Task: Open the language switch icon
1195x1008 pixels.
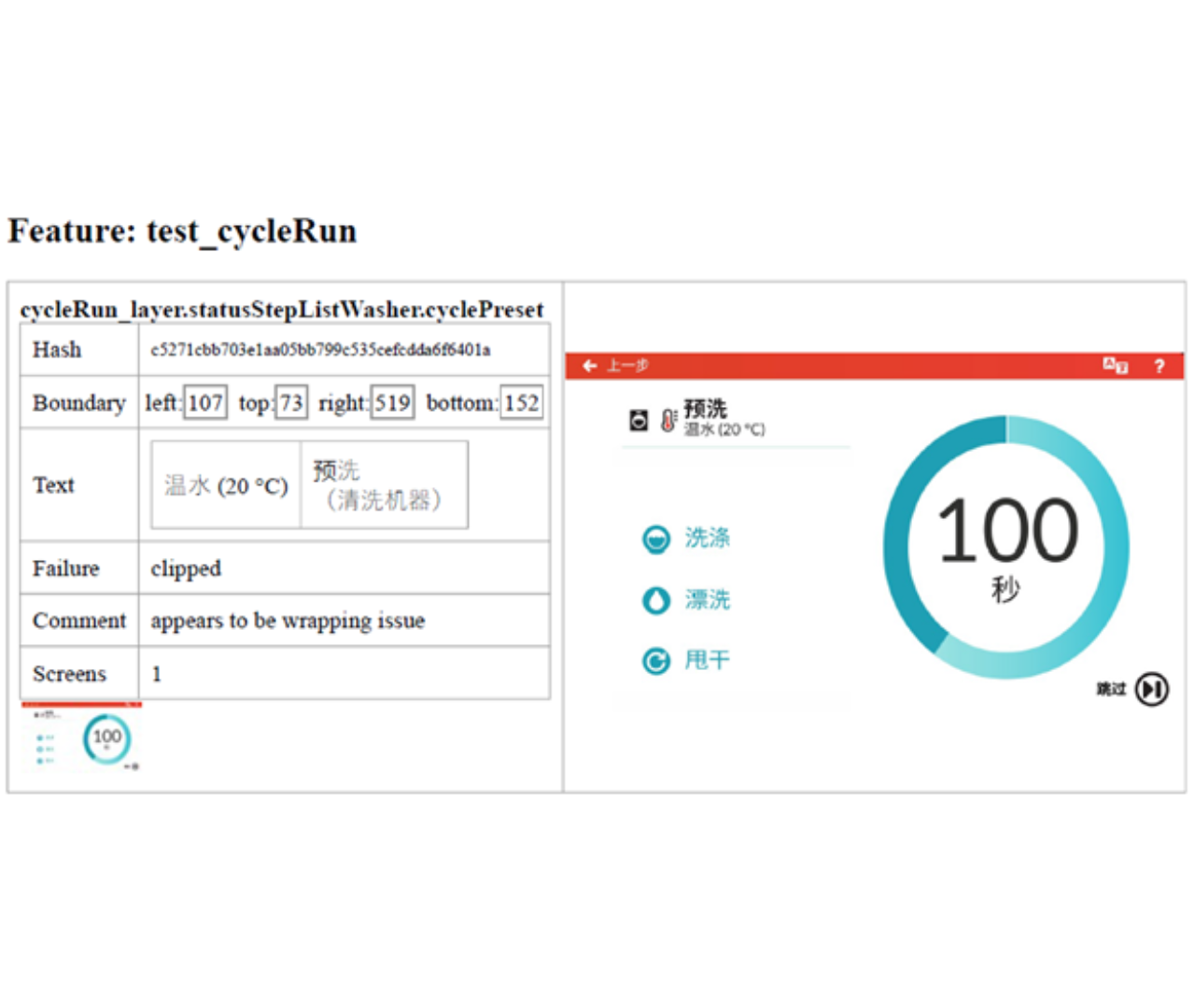Action: pyautogui.click(x=1115, y=366)
